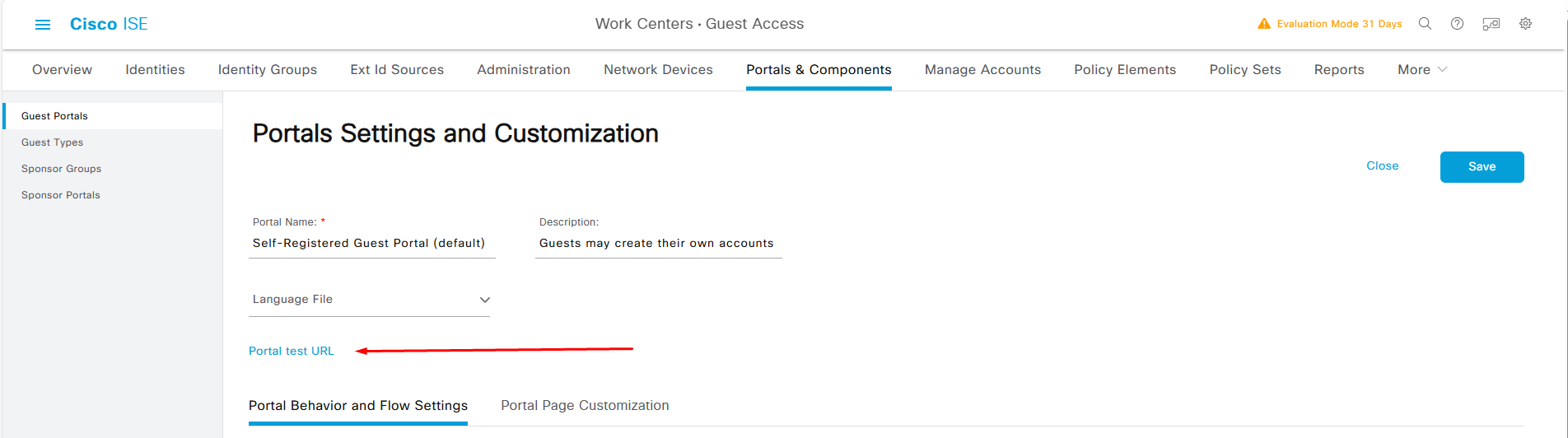This screenshot has width=1568, height=438.
Task: Open Guest Types in the sidebar
Action: [x=53, y=142]
